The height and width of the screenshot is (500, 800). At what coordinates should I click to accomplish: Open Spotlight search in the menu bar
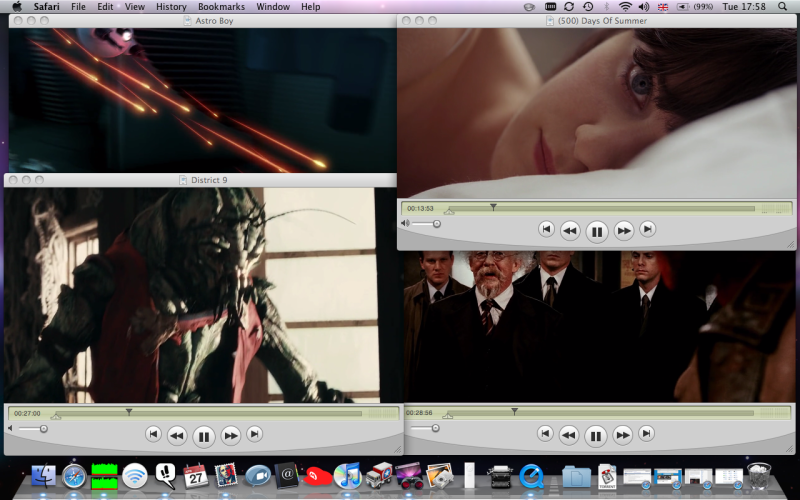(783, 7)
